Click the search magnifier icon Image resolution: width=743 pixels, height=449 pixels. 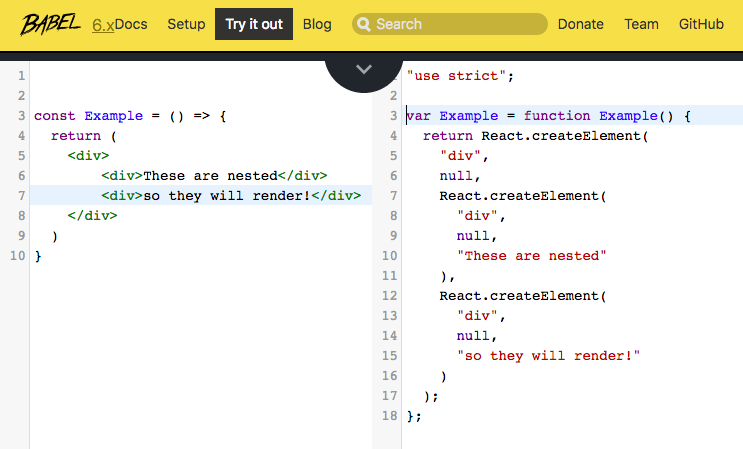(x=363, y=24)
